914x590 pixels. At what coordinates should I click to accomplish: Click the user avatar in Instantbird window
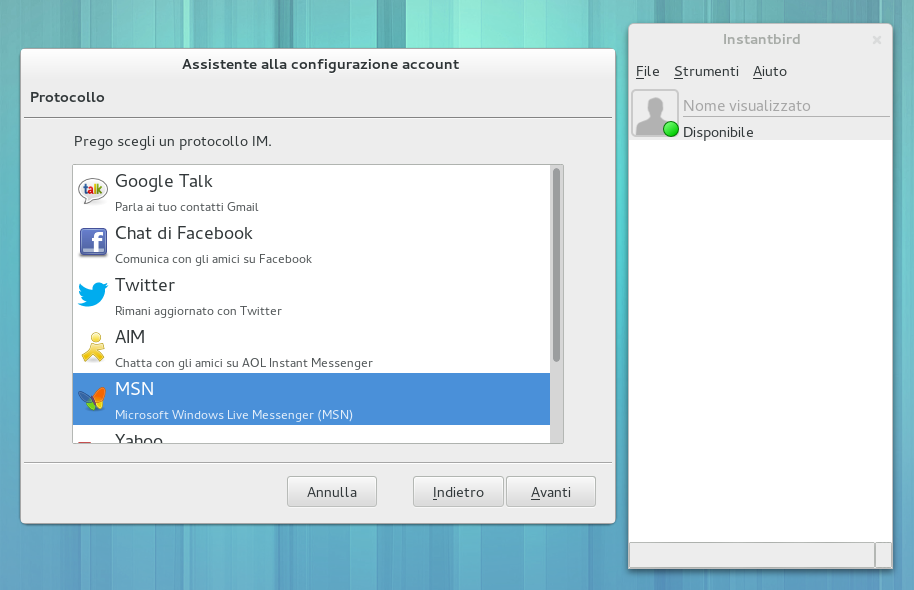655,113
